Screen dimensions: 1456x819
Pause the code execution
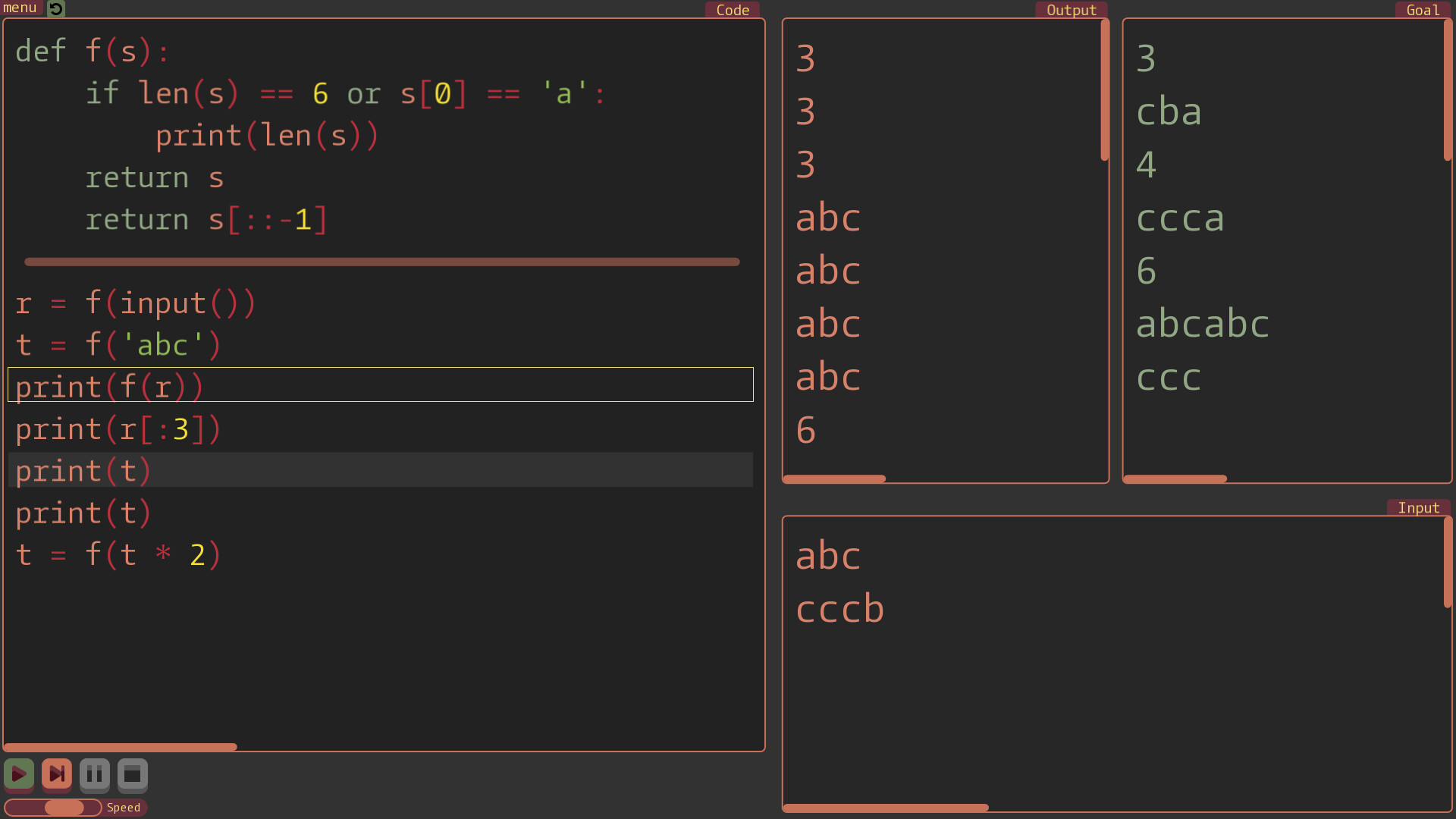coord(95,774)
